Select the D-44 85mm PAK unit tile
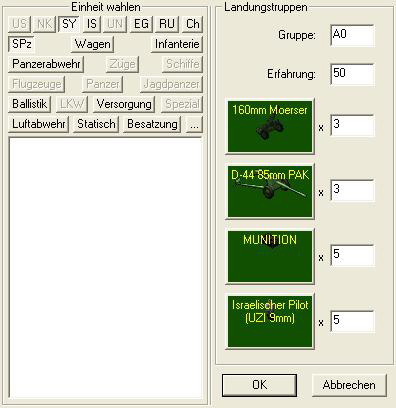This screenshot has height=408, width=396. coord(270,192)
